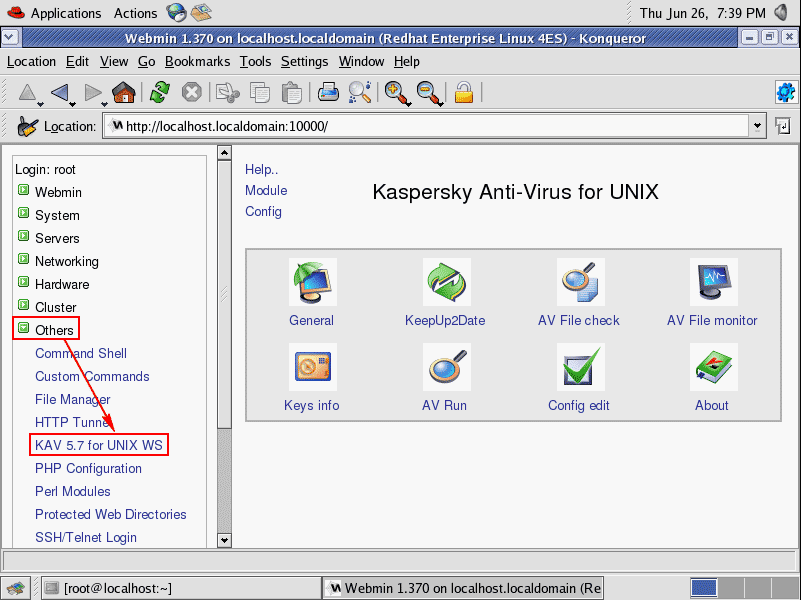The height and width of the screenshot is (600, 801).
Task: Switch to the root@localhost terminal taskbar button
Action: [x=180, y=588]
